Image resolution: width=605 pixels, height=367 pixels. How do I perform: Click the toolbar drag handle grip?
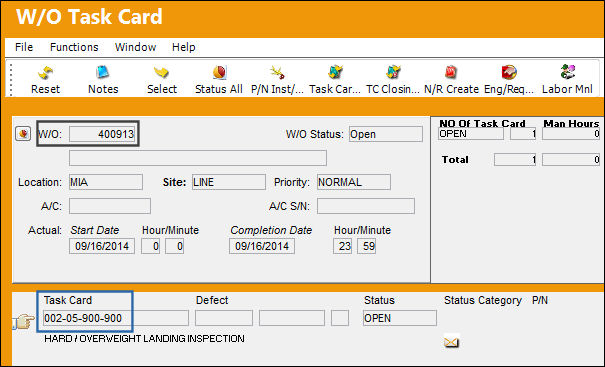[x=11, y=79]
